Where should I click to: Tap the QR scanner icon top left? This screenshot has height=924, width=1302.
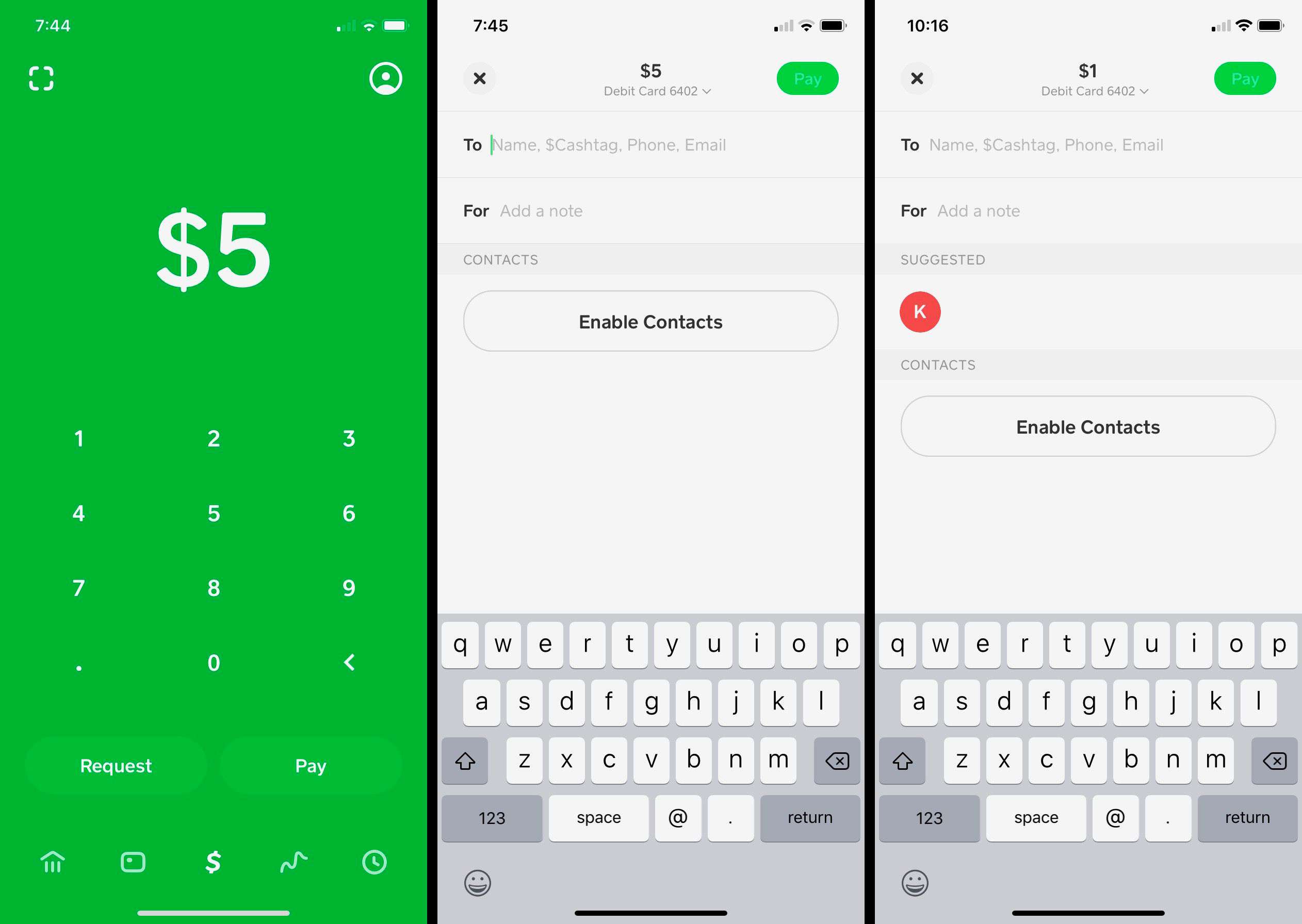tap(39, 78)
